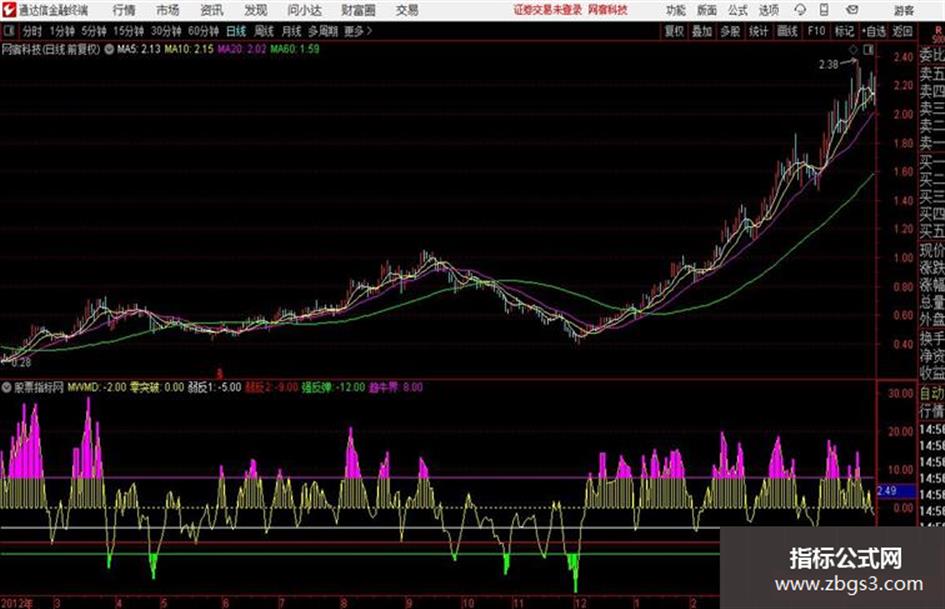Click the round icon beside 股票指标网 indicator
The width and height of the screenshot is (945, 609).
pyautogui.click(x=7, y=387)
